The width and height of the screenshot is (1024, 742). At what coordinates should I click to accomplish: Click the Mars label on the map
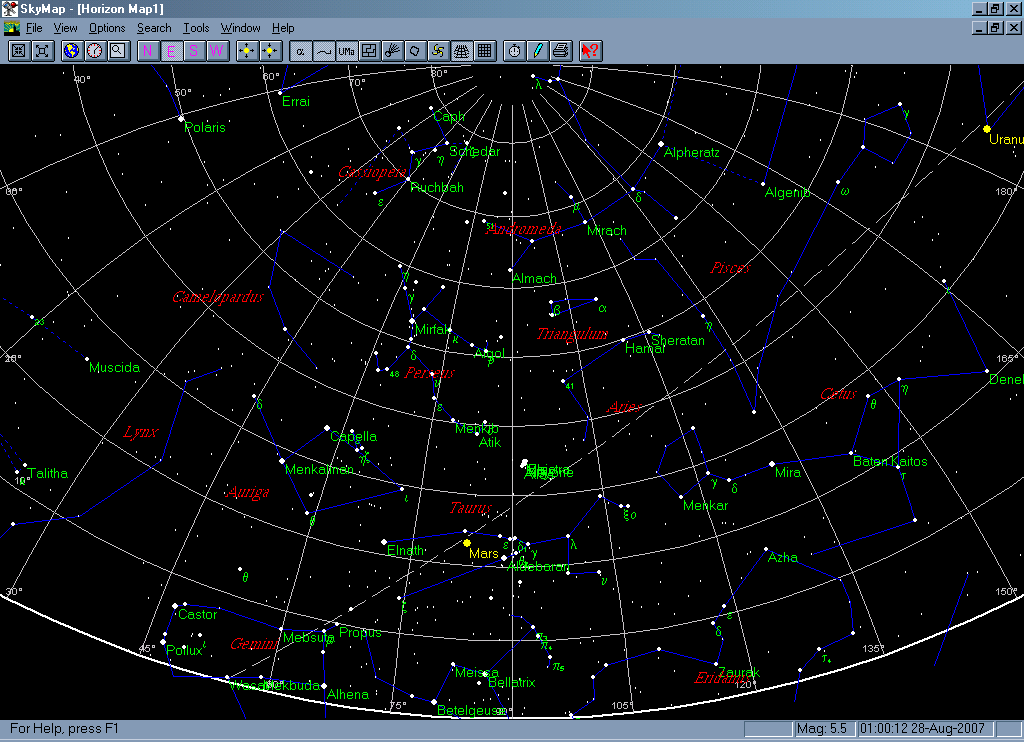tap(484, 554)
